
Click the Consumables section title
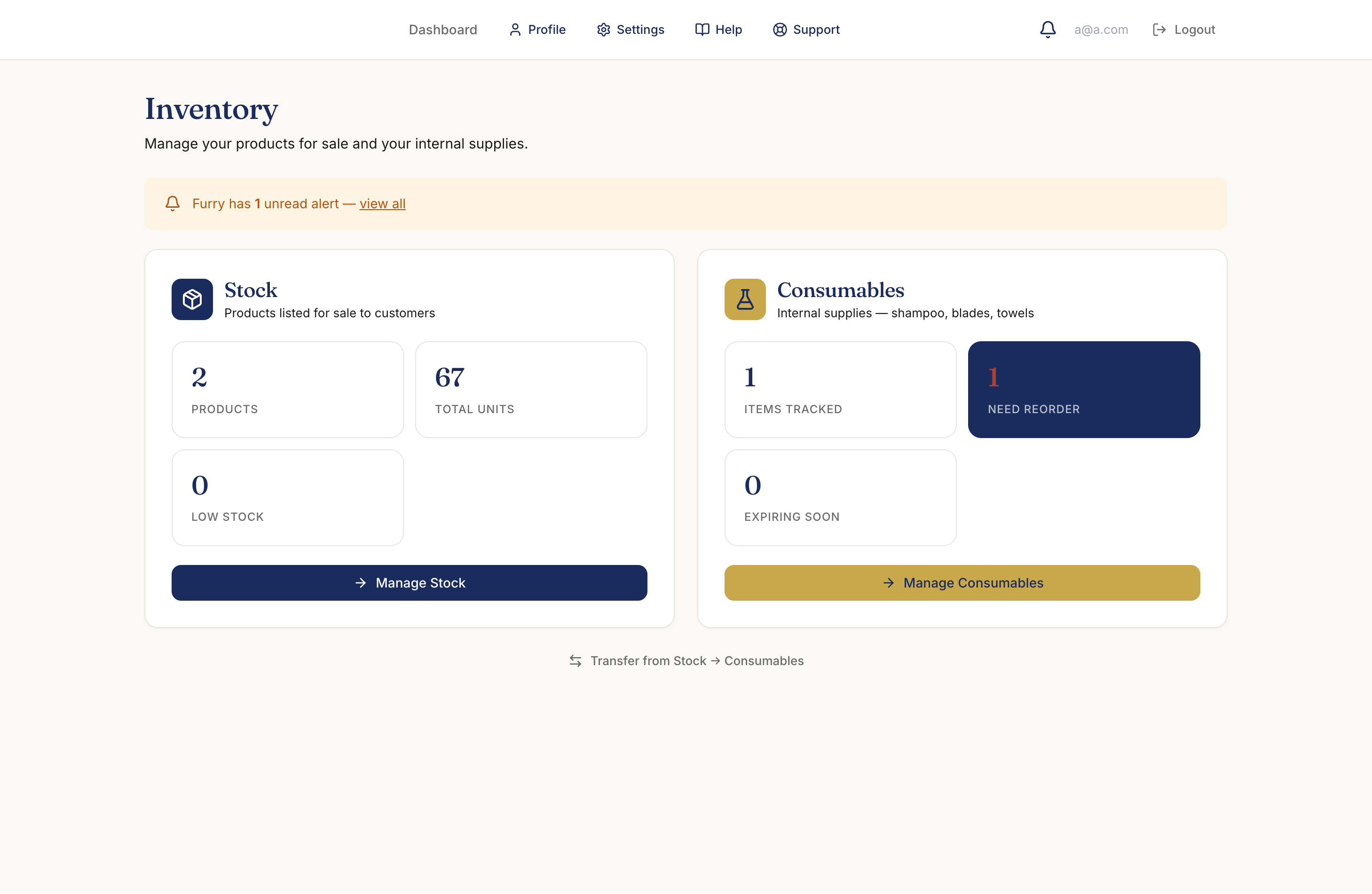[x=841, y=290]
